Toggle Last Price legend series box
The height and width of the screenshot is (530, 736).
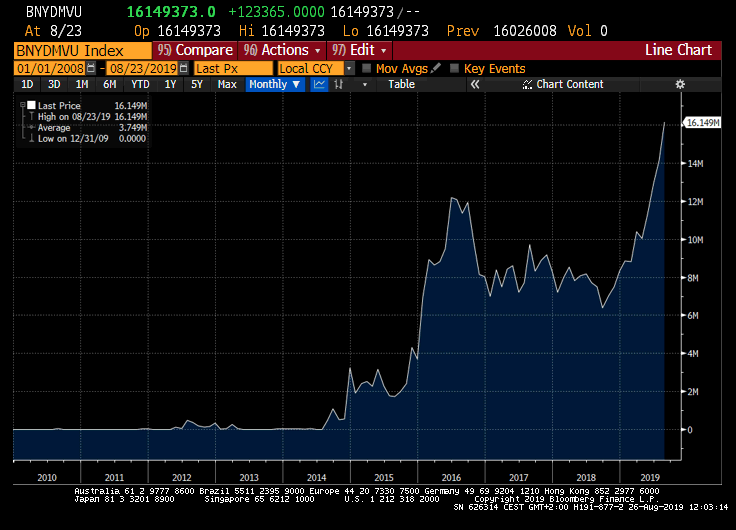(31, 105)
